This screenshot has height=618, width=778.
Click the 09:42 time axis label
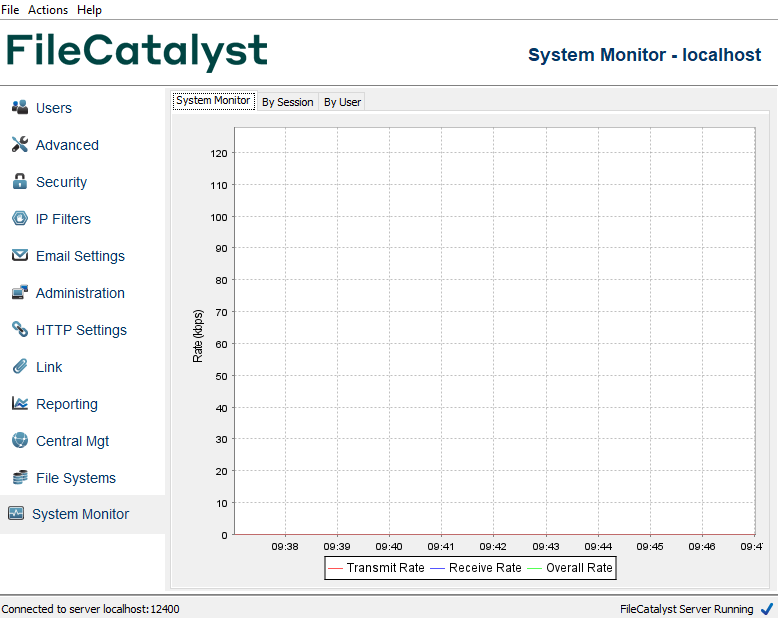coord(493,546)
